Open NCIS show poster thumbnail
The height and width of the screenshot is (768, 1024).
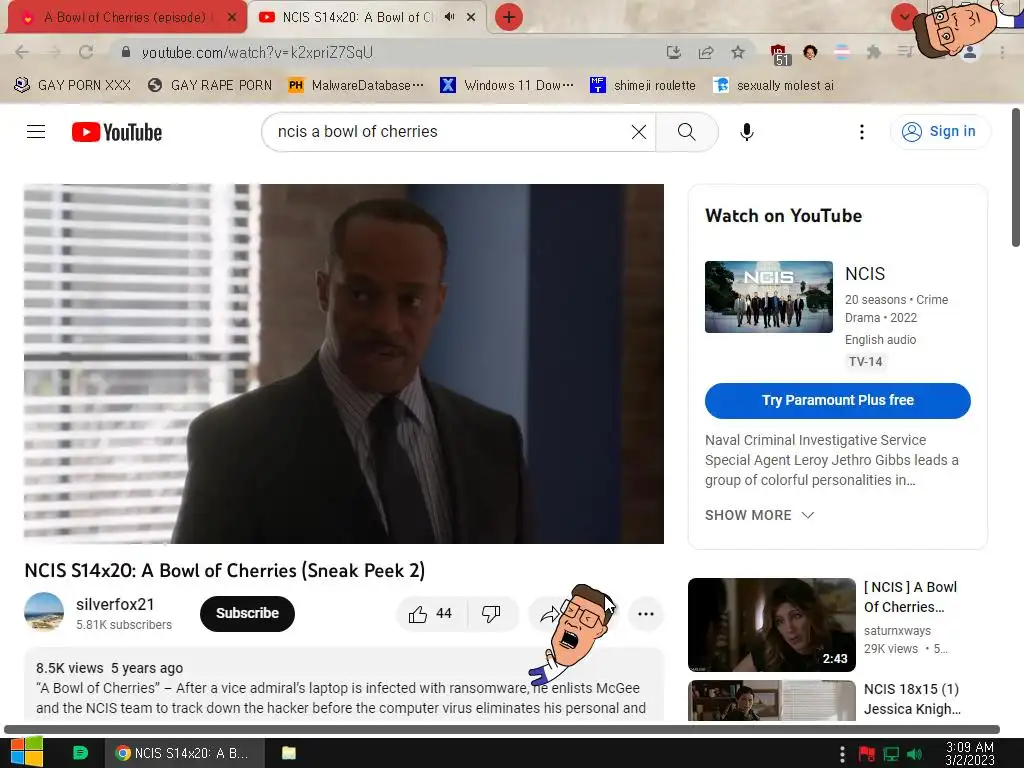pyautogui.click(x=769, y=297)
